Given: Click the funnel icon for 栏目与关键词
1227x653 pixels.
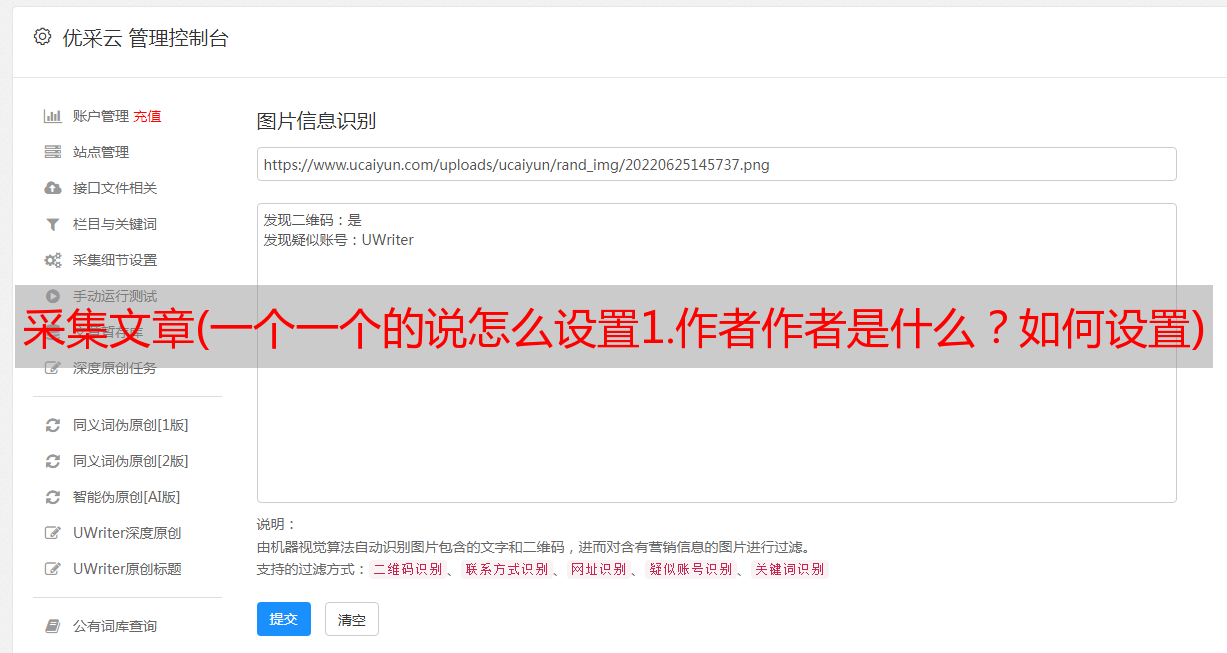Looking at the screenshot, I should tap(53, 224).
